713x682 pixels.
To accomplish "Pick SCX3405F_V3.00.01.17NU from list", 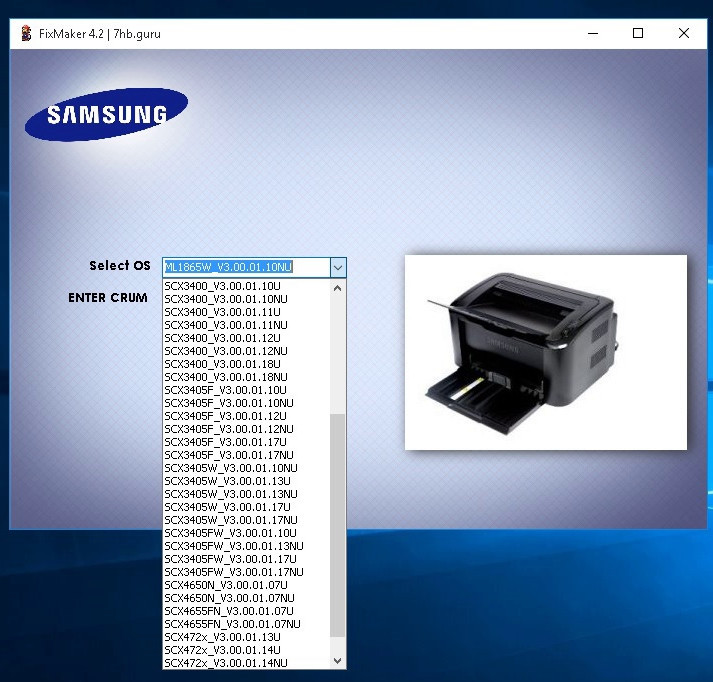I will (x=246, y=455).
